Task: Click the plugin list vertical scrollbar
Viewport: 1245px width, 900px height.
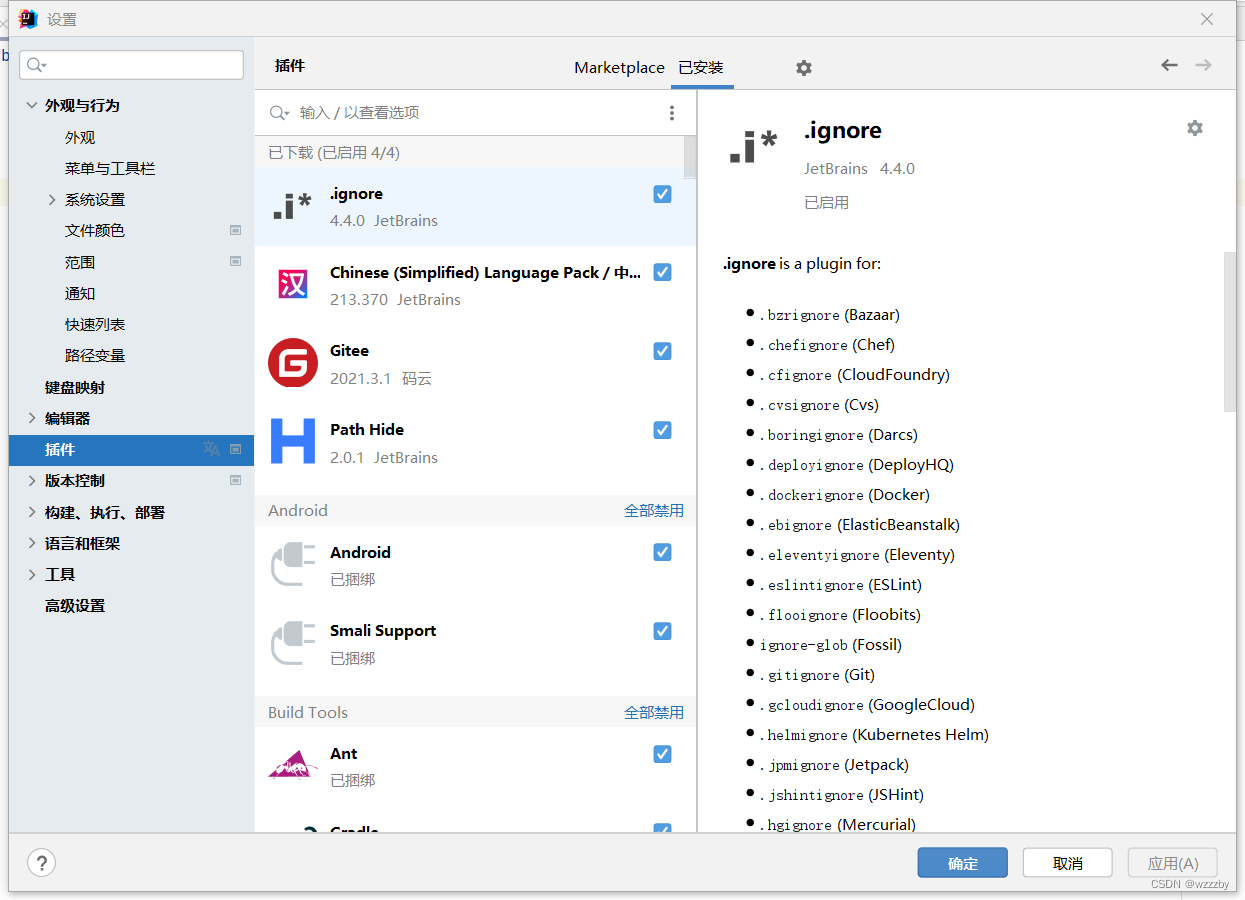Action: click(x=690, y=158)
